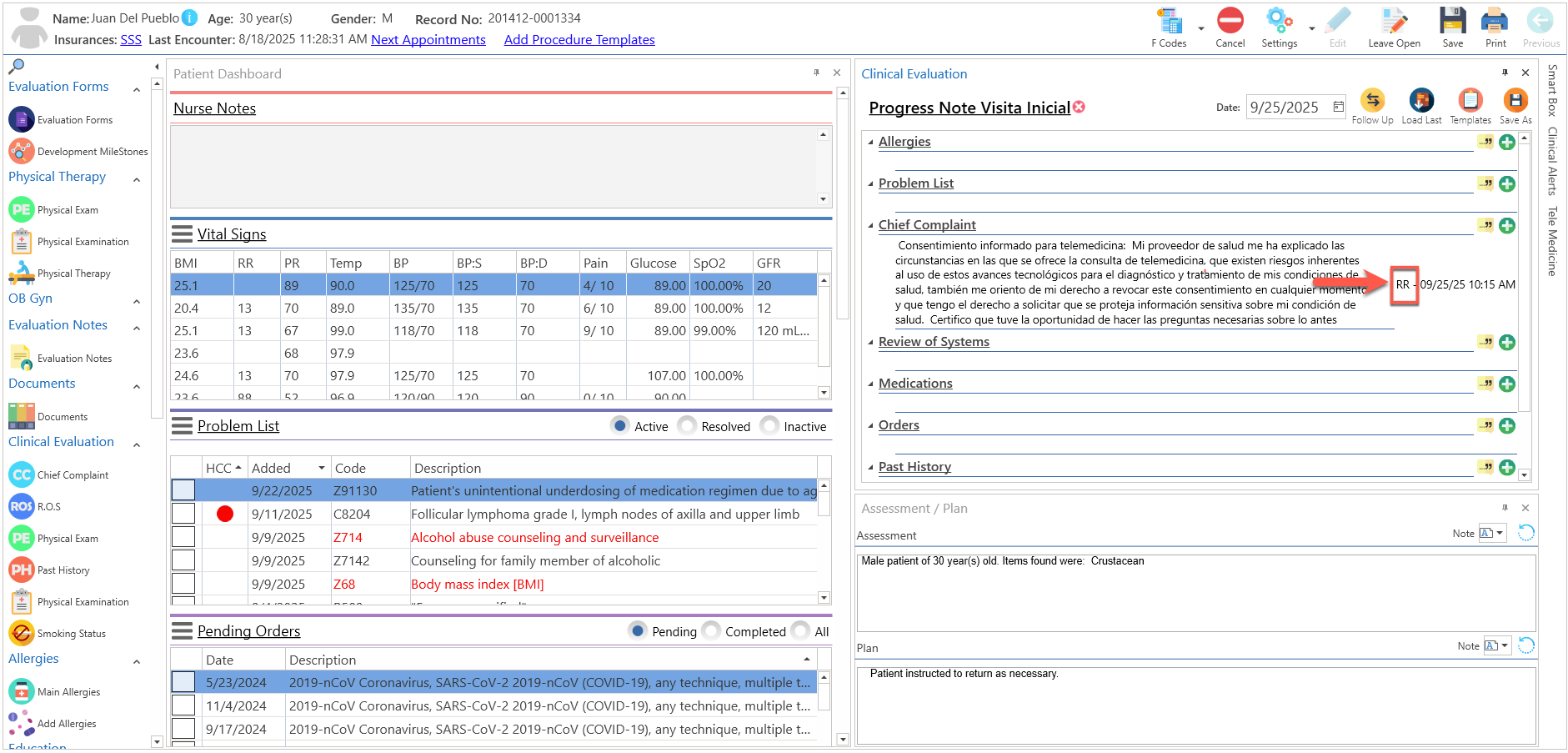Select the Resolved radio in Problem List
Viewport: 1568px width, 753px height.
(x=687, y=425)
